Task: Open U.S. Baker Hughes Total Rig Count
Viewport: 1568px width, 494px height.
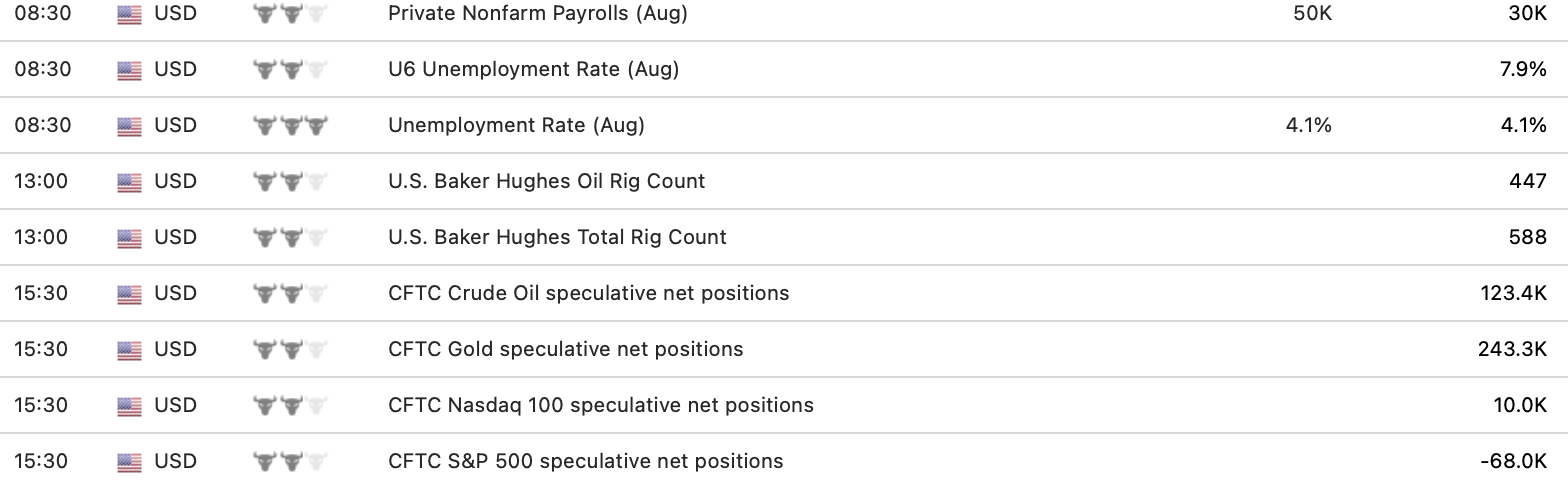Action: [557, 238]
